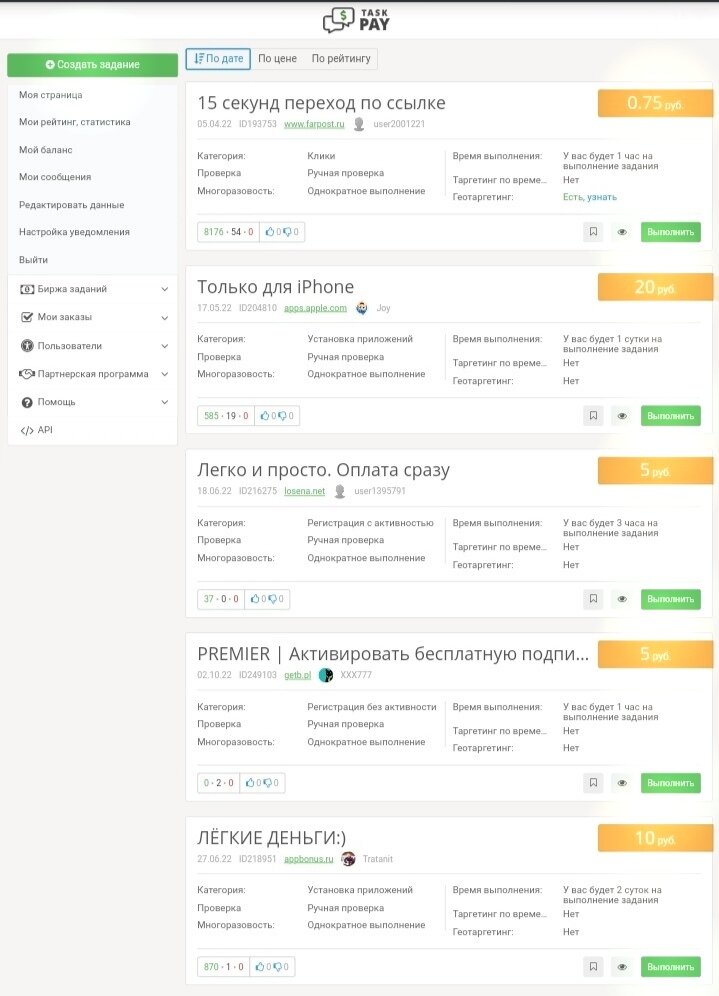Image resolution: width=719 pixels, height=996 pixels.
Task: Open the Биржа заданий money icon
Action: click(x=27, y=289)
